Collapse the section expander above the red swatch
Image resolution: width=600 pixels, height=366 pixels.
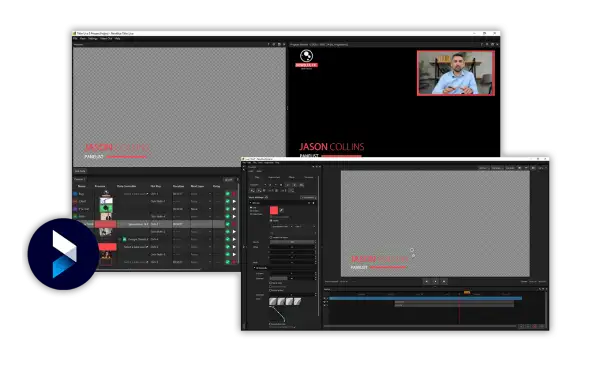[x=251, y=203]
